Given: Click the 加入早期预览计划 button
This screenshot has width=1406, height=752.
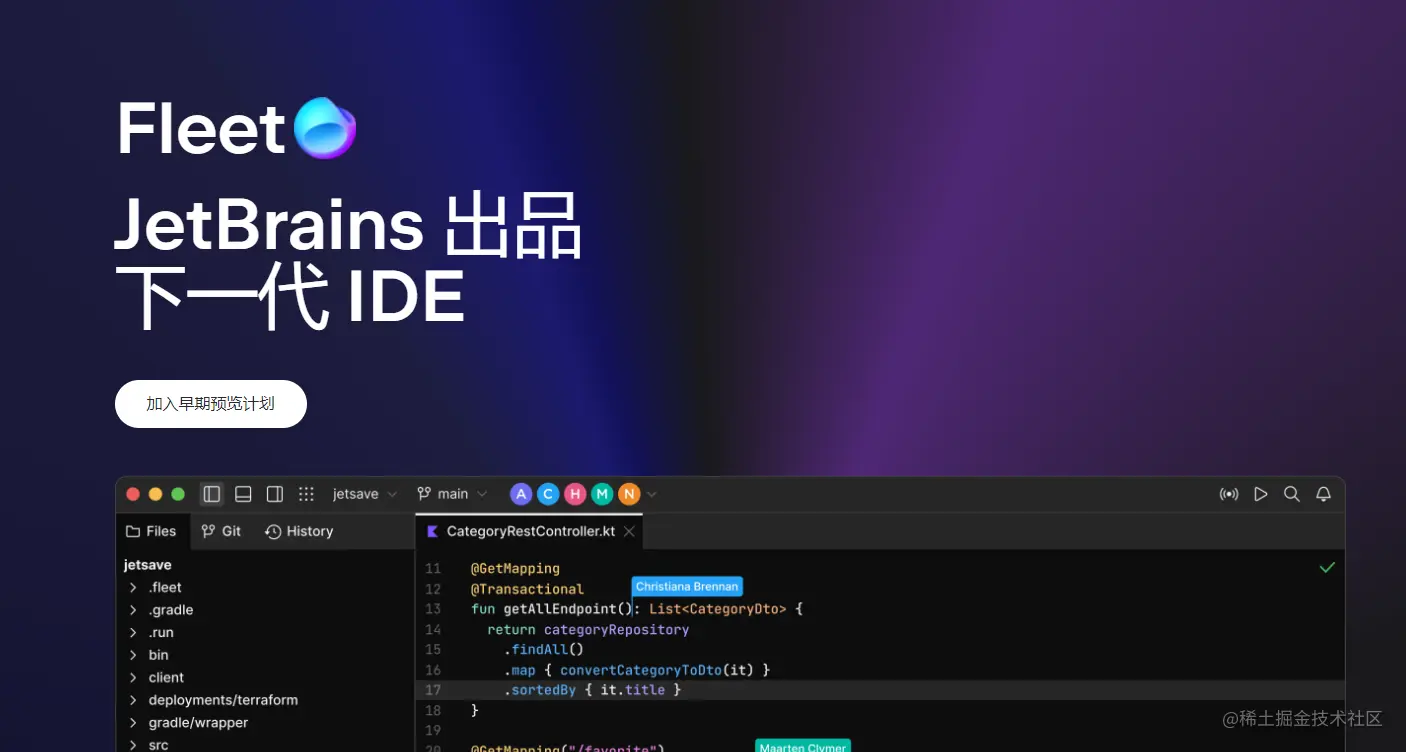Looking at the screenshot, I should (211, 404).
